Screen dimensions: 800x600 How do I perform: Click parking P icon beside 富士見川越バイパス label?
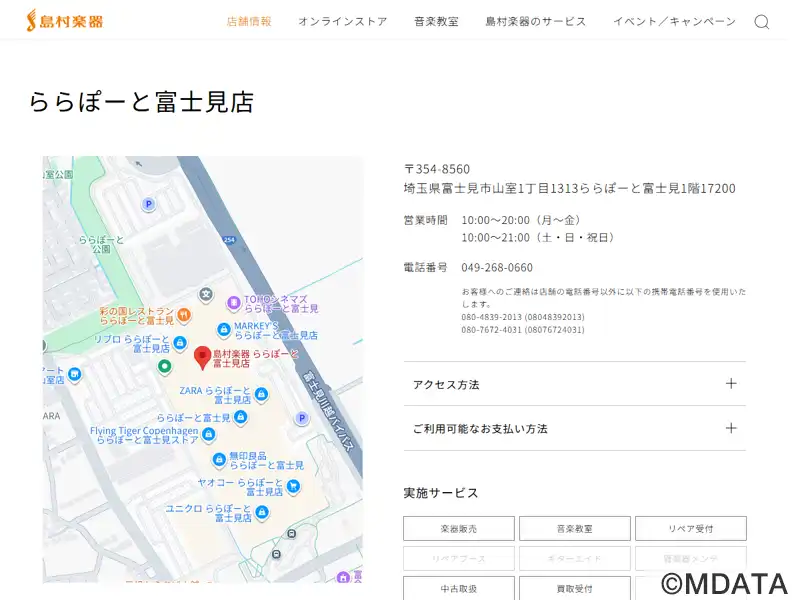pyautogui.click(x=302, y=418)
